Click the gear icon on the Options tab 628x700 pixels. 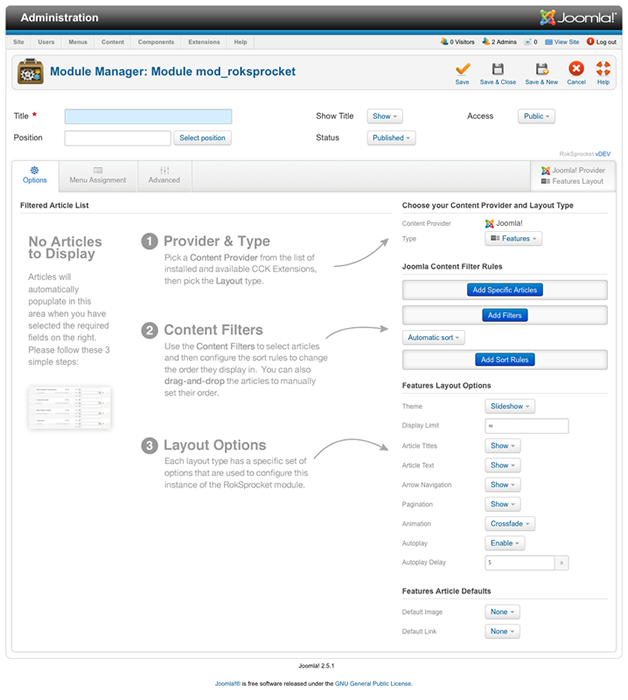pyautogui.click(x=34, y=170)
